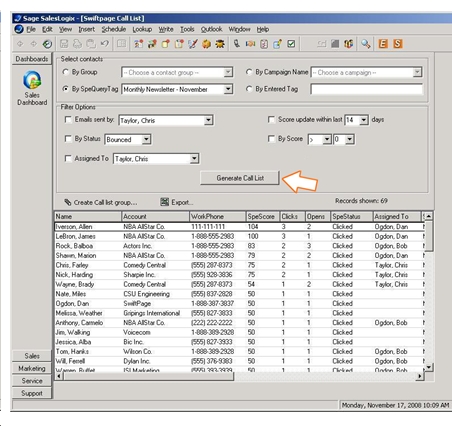Open the Assigned To Taylor, Chris dropdown
452x426 pixels.
194,159
